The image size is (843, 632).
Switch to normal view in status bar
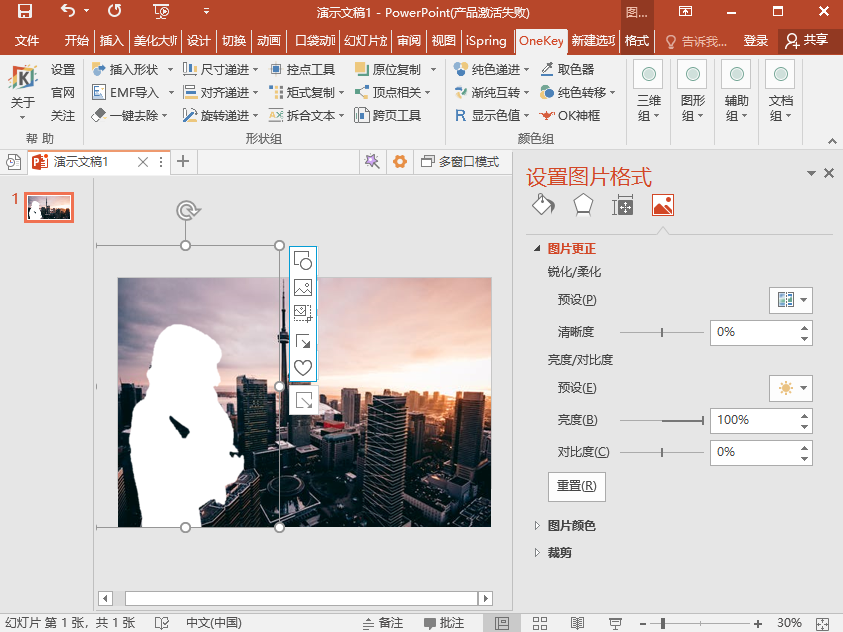[502, 623]
